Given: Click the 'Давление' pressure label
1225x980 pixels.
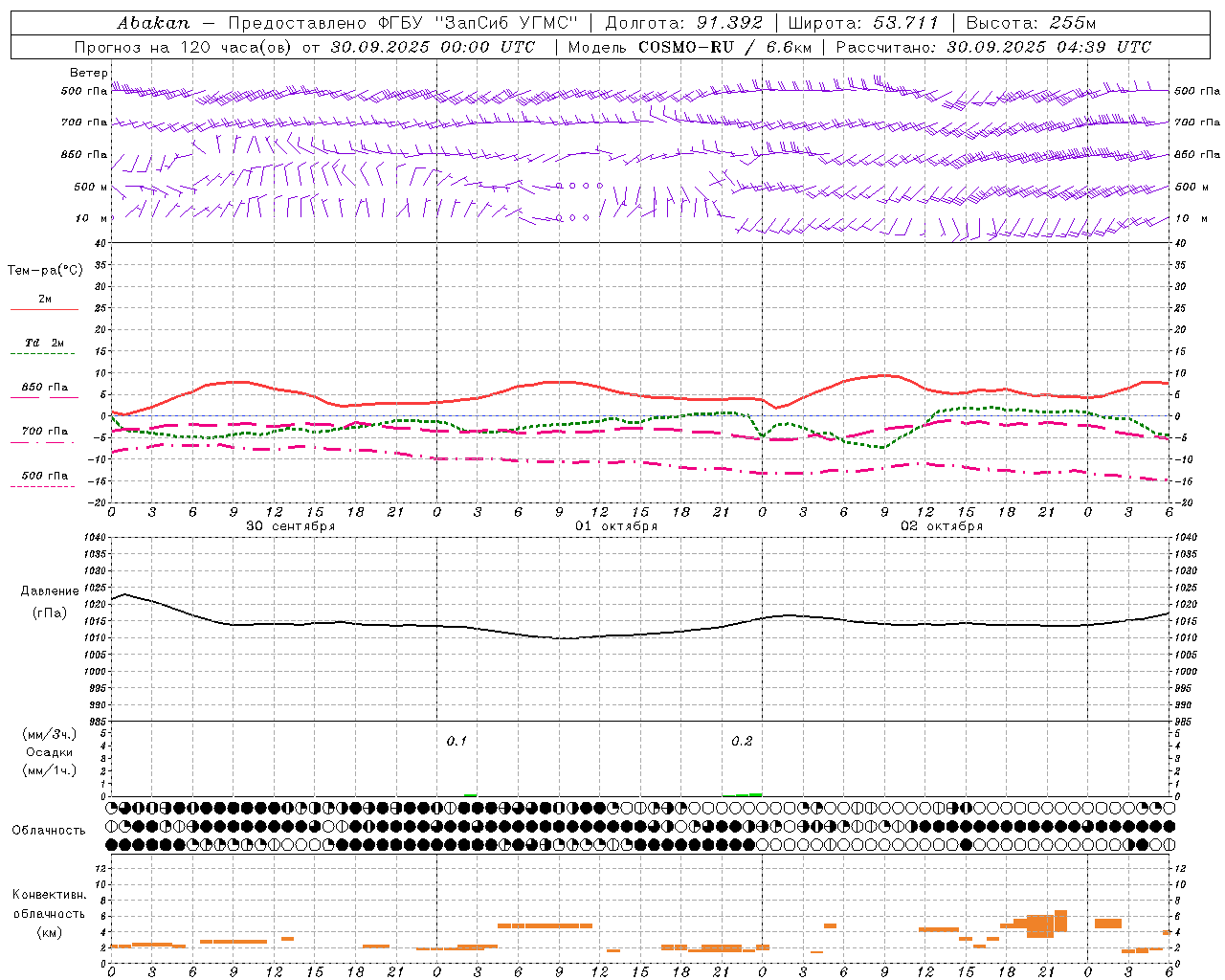Looking at the screenshot, I should coord(50,591).
